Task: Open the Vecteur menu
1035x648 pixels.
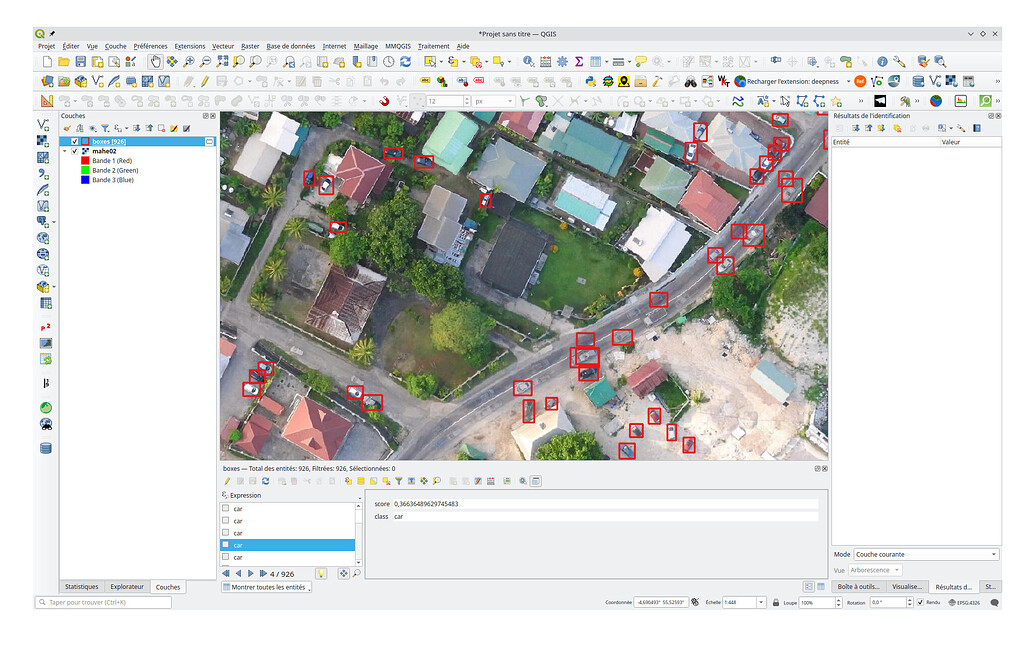Action: pyautogui.click(x=222, y=46)
